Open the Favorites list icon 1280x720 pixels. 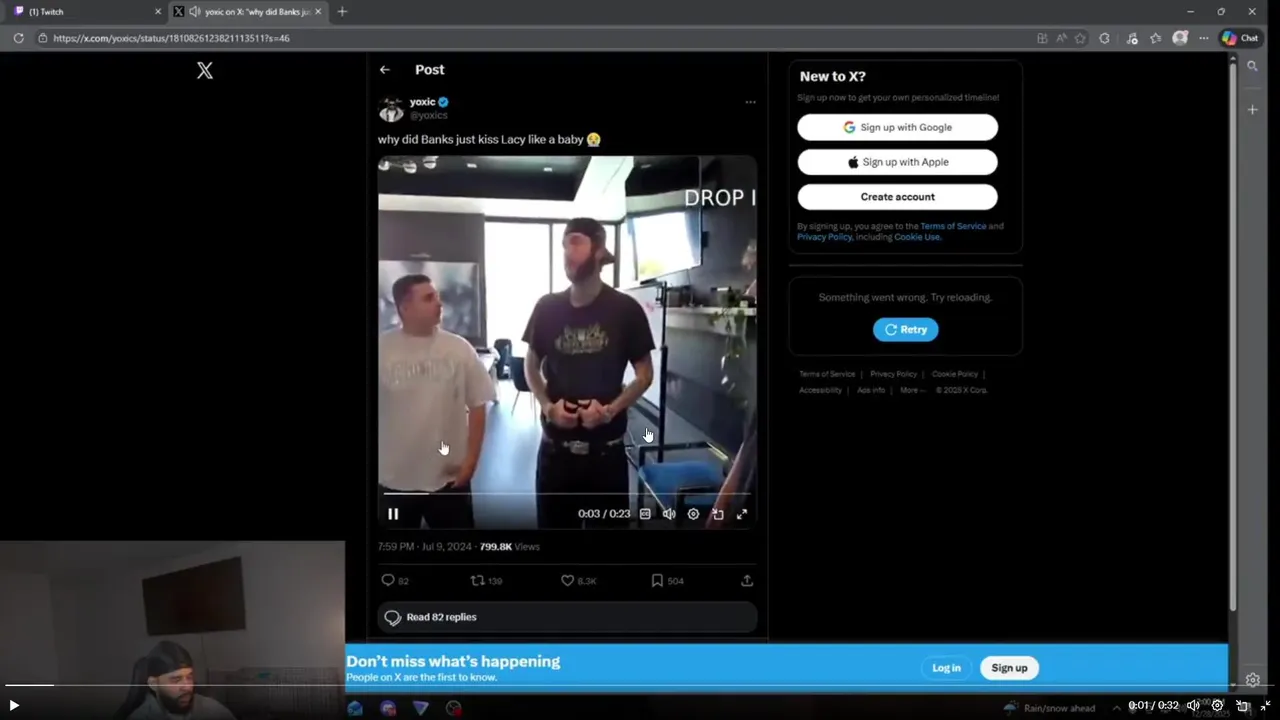(x=1156, y=38)
